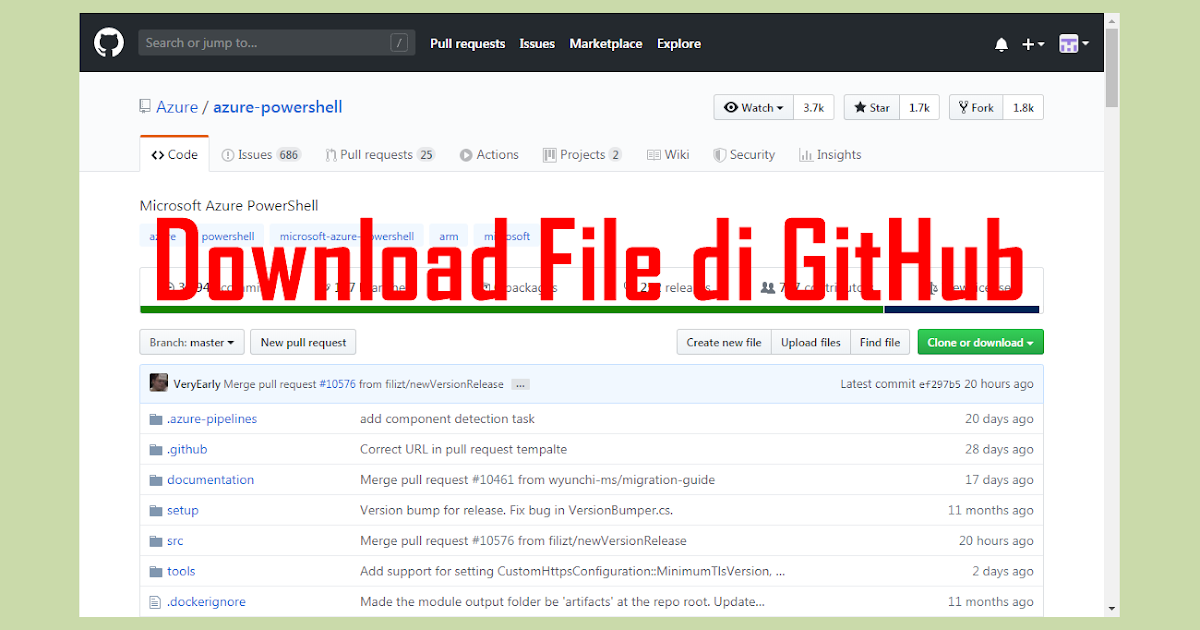
Task: Open the plus create-new menu
Action: pyautogui.click(x=1033, y=44)
